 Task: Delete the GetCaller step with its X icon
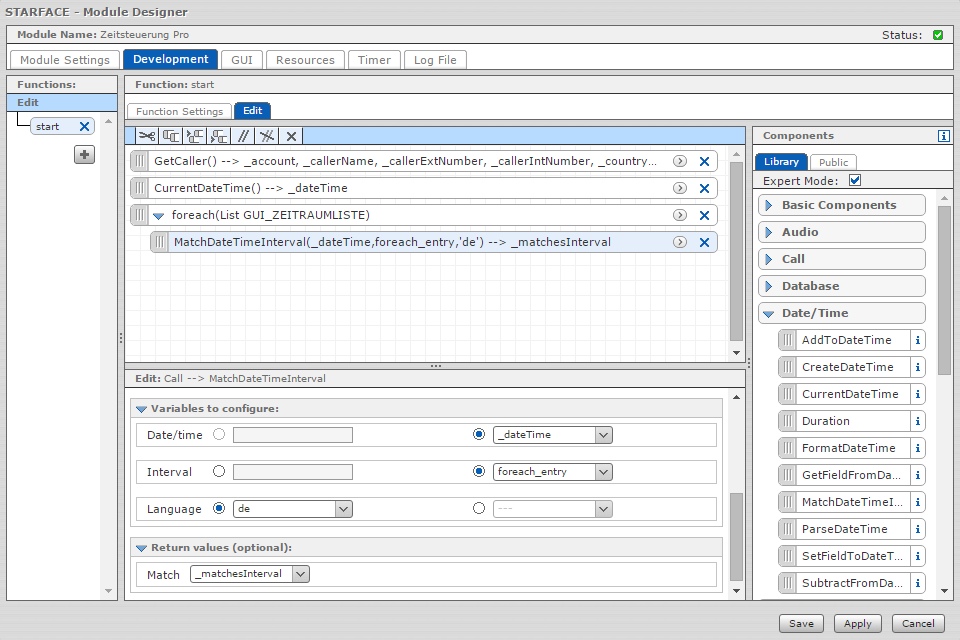[704, 161]
